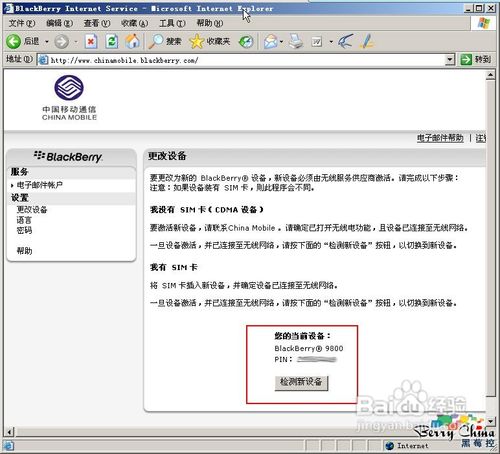Viewport: 500px width, 454px height.
Task: Click the address bar URL field
Action: pyautogui.click(x=247, y=60)
